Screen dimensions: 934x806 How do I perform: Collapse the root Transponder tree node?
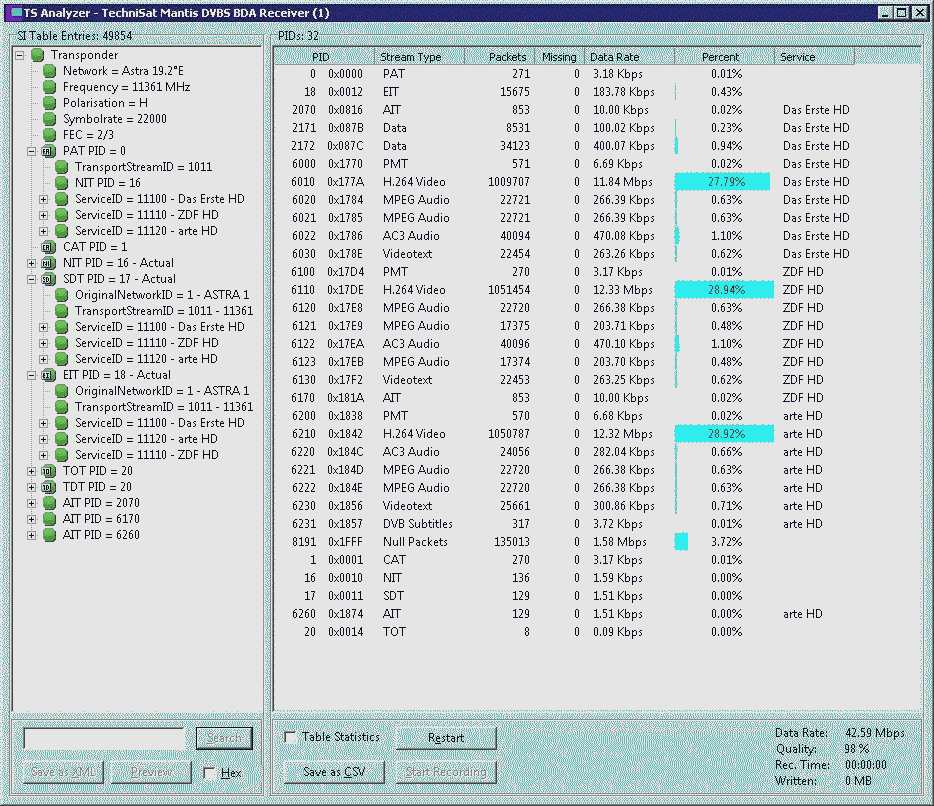click(20, 55)
